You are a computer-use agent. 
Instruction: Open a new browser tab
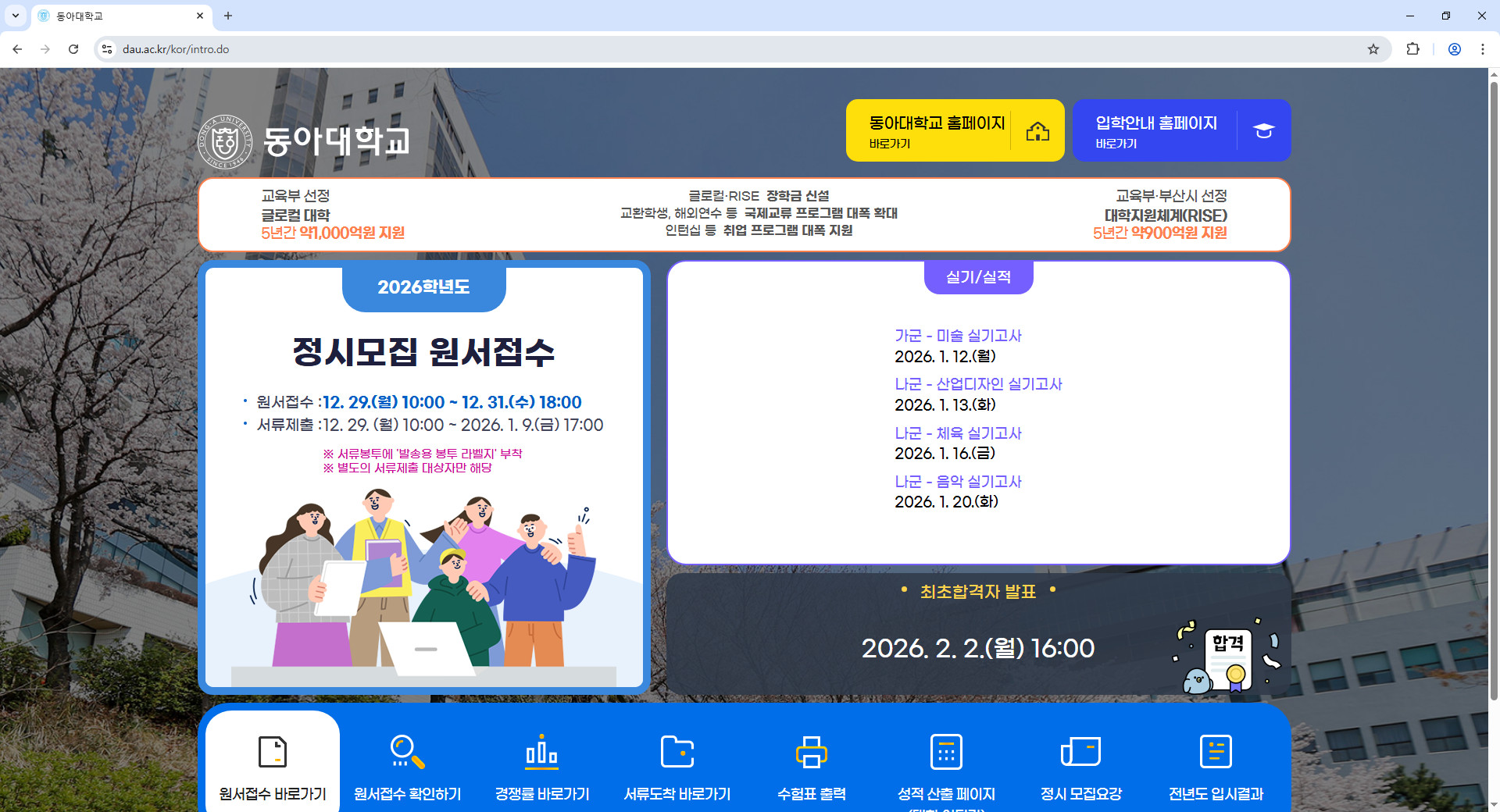click(228, 16)
